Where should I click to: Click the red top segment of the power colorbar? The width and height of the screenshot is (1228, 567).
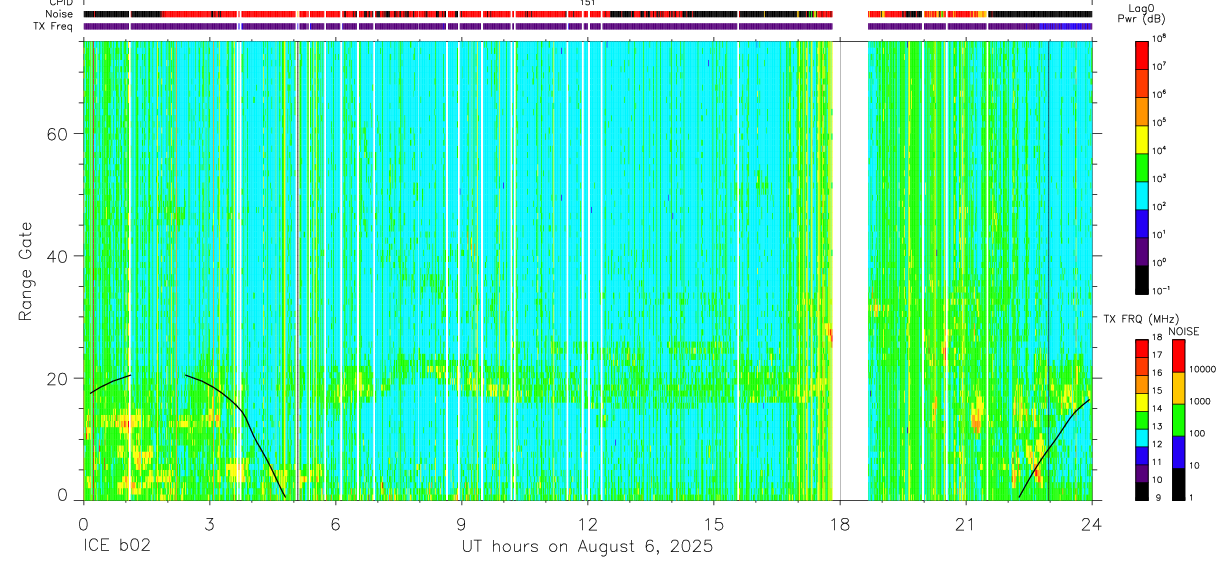point(1142,53)
